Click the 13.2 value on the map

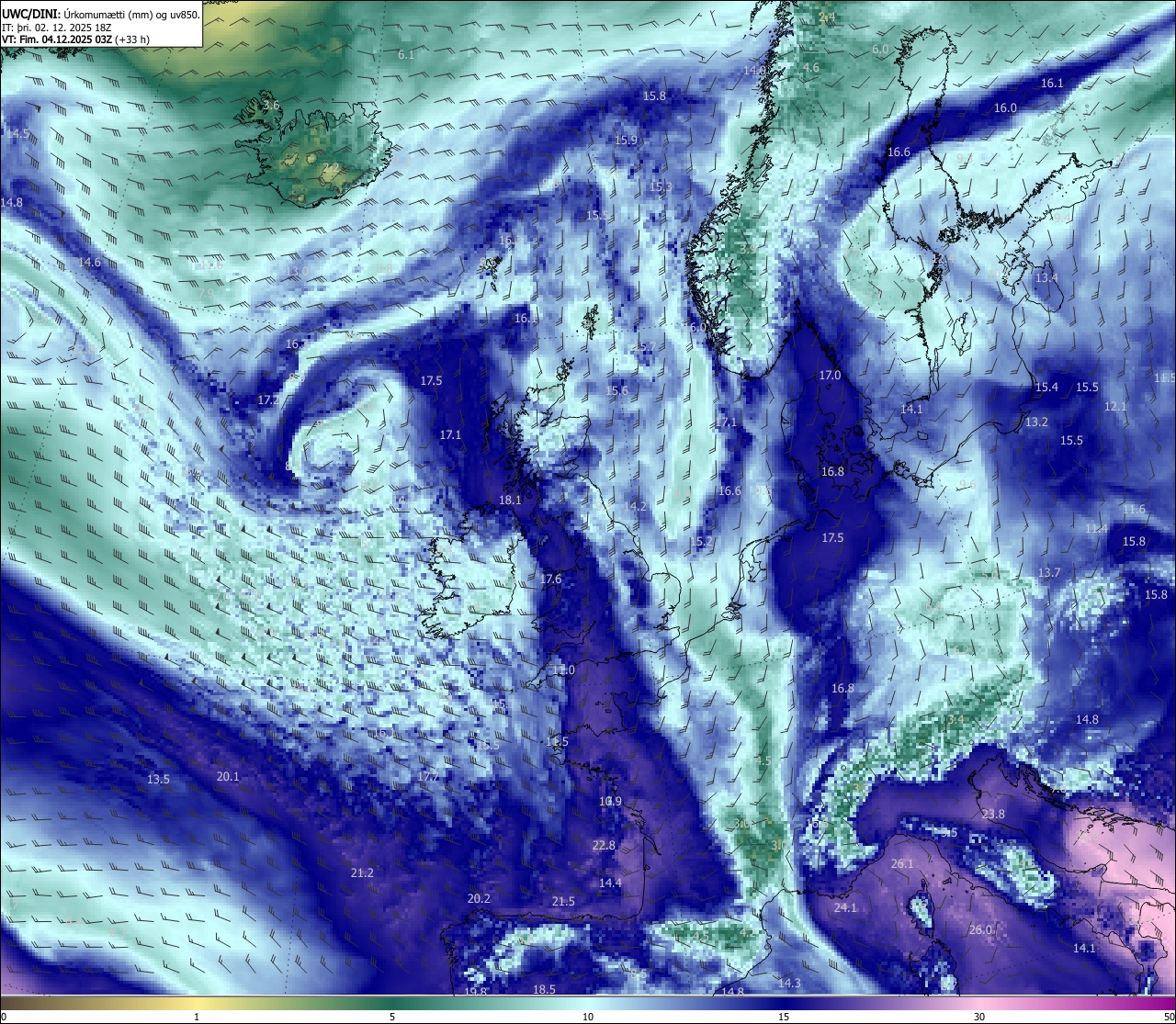(x=1036, y=422)
